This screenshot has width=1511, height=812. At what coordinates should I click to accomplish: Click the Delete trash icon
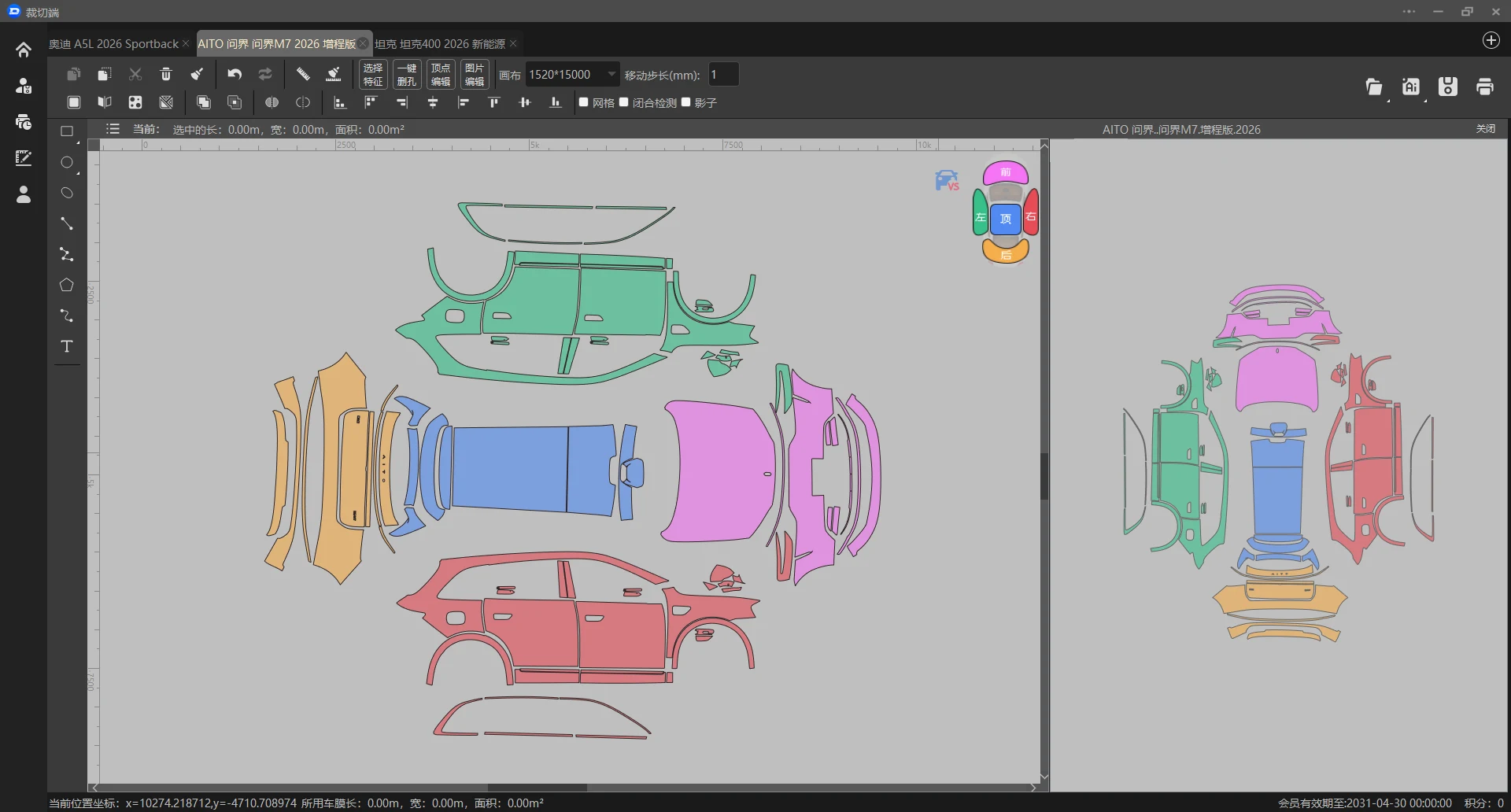(x=166, y=74)
